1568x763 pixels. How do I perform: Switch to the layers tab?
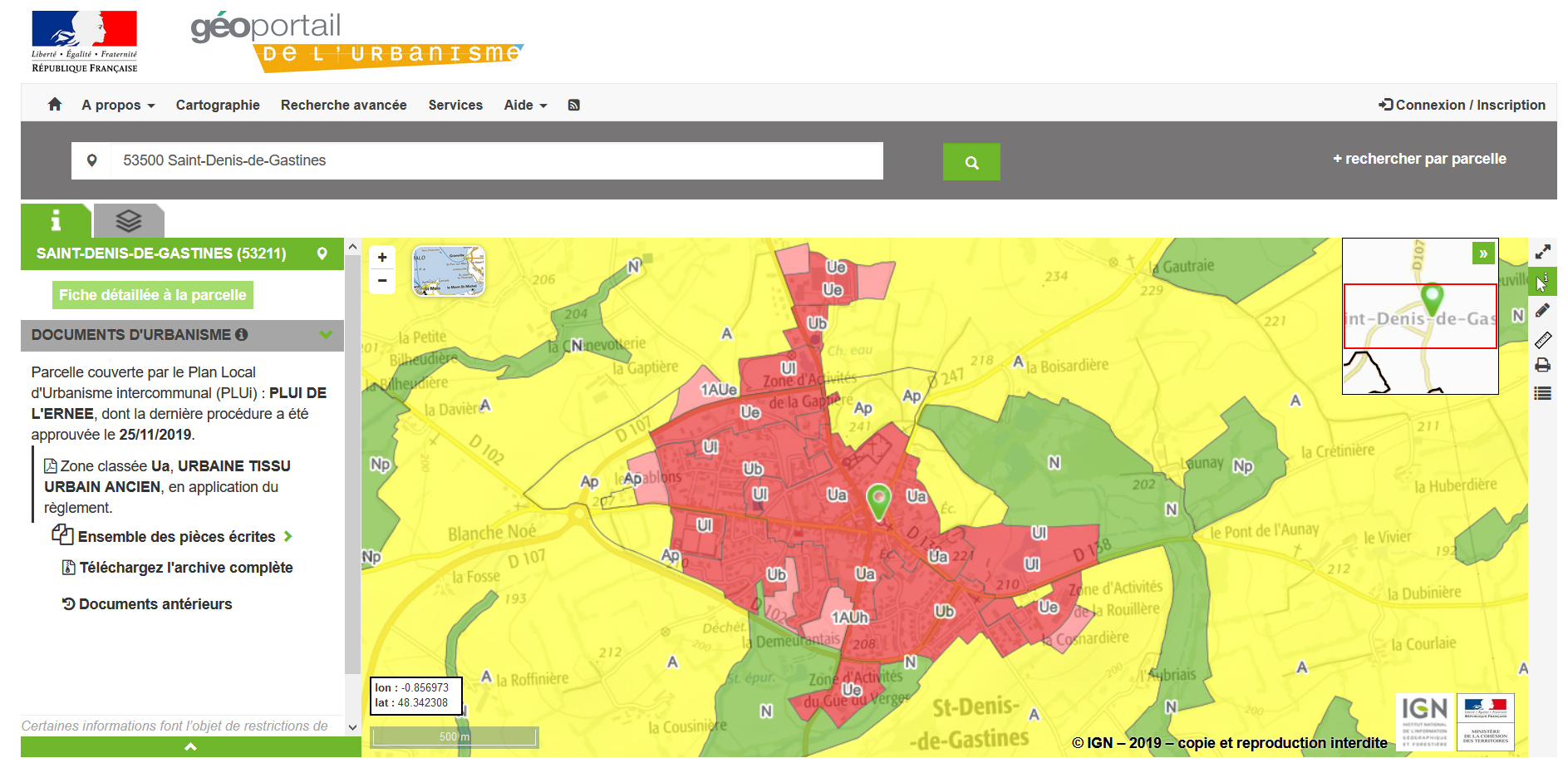coord(129,221)
